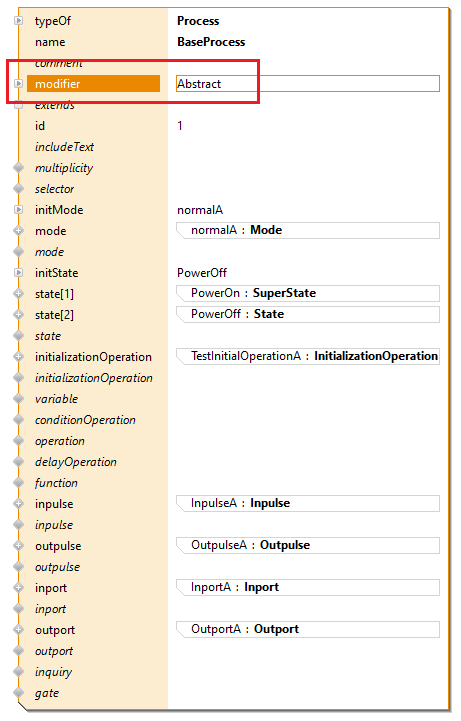Click the diamond icon beside multiplicity
Image resolution: width=461 pixels, height=721 pixels.
tap(18, 168)
